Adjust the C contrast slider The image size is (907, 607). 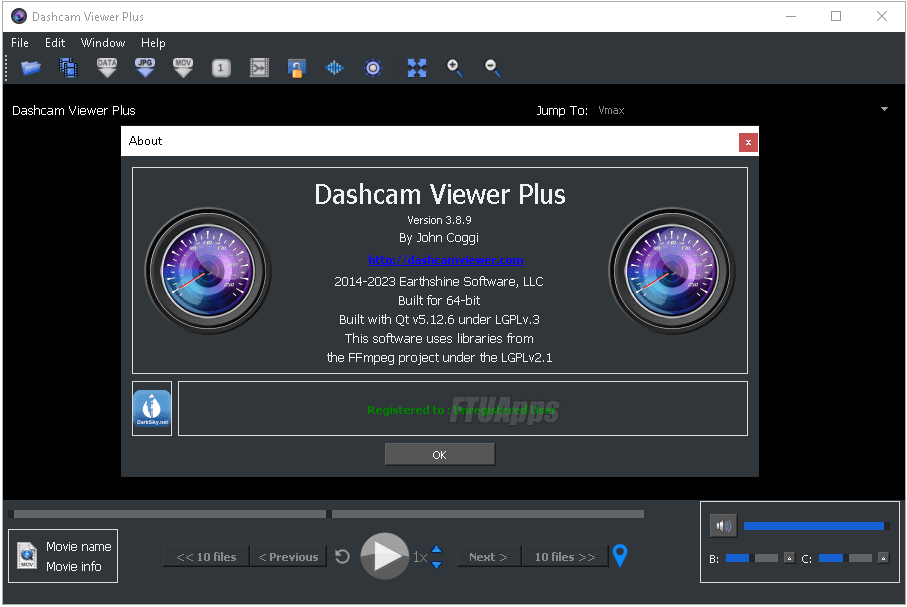pos(845,558)
